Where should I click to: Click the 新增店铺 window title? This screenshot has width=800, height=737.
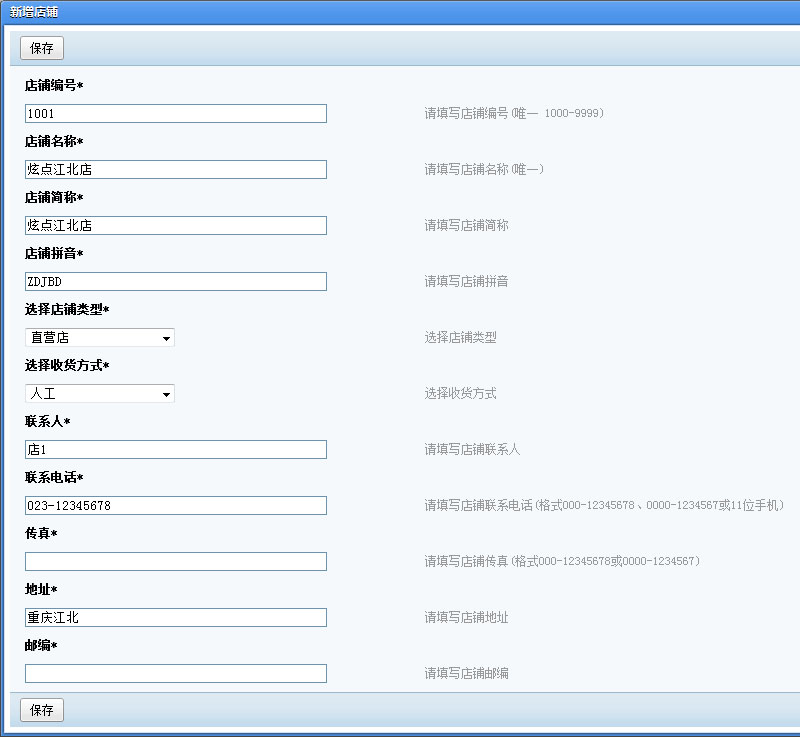34,12
